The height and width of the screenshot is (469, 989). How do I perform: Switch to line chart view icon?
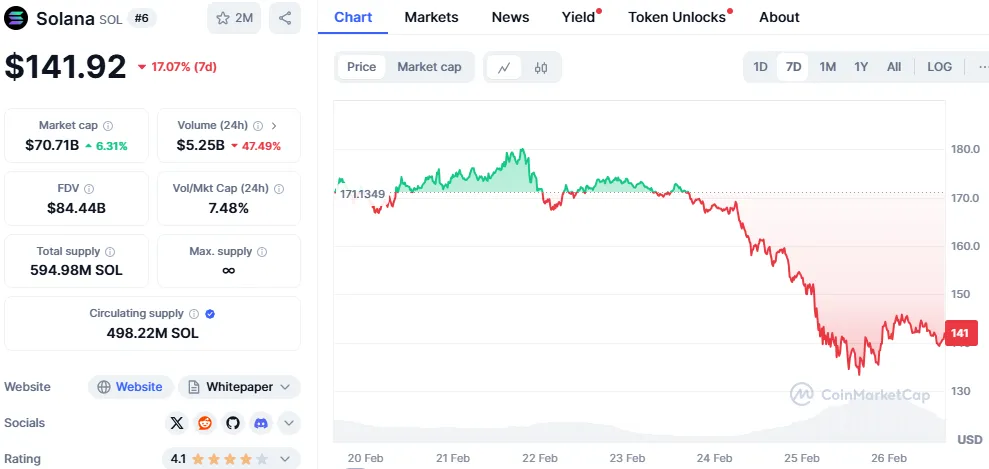[x=504, y=67]
